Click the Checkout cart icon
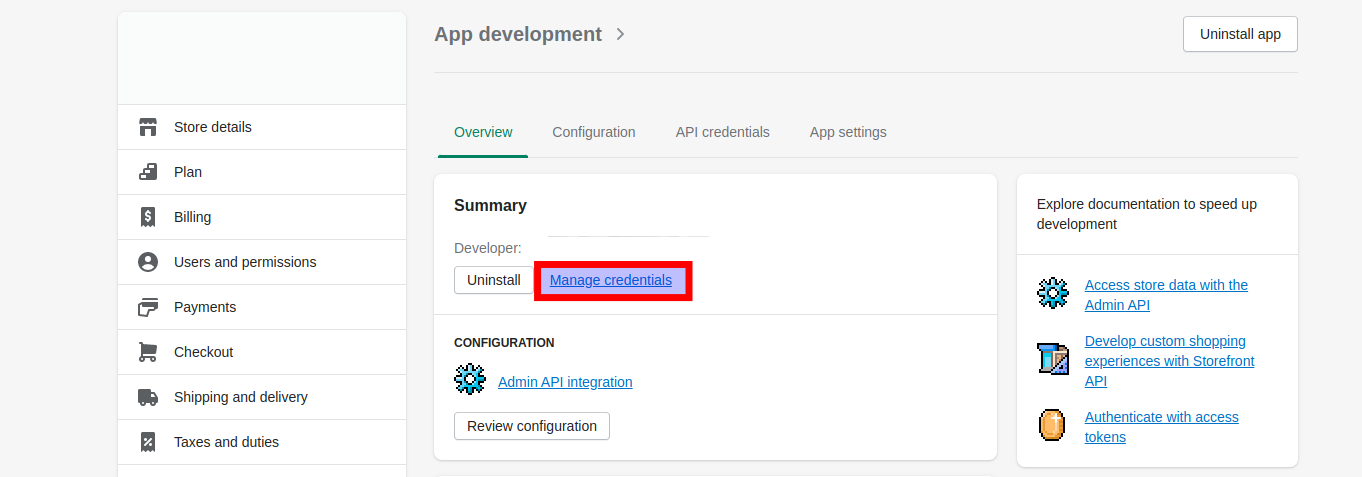1362x477 pixels. [x=148, y=352]
